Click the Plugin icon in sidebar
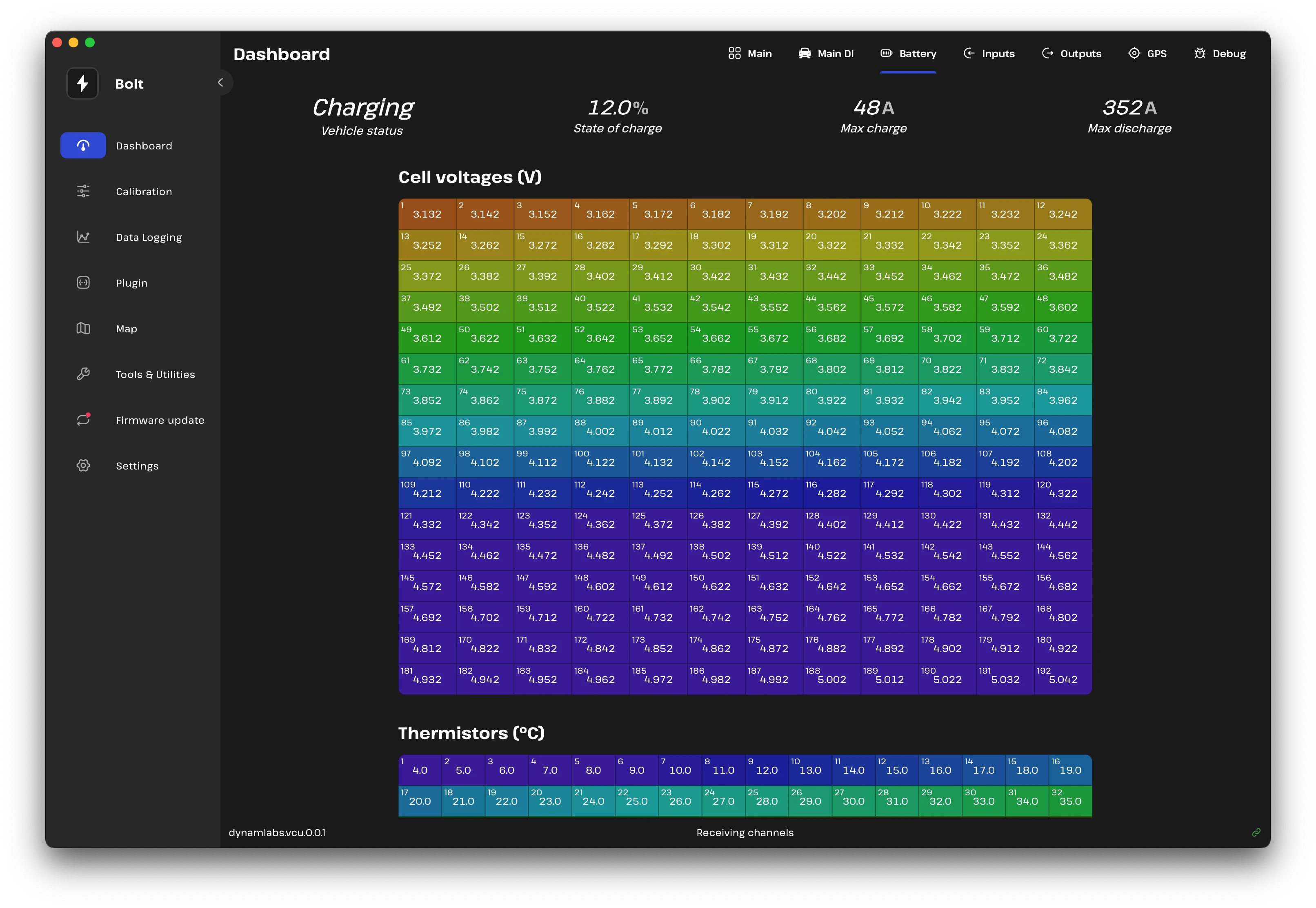 [83, 283]
